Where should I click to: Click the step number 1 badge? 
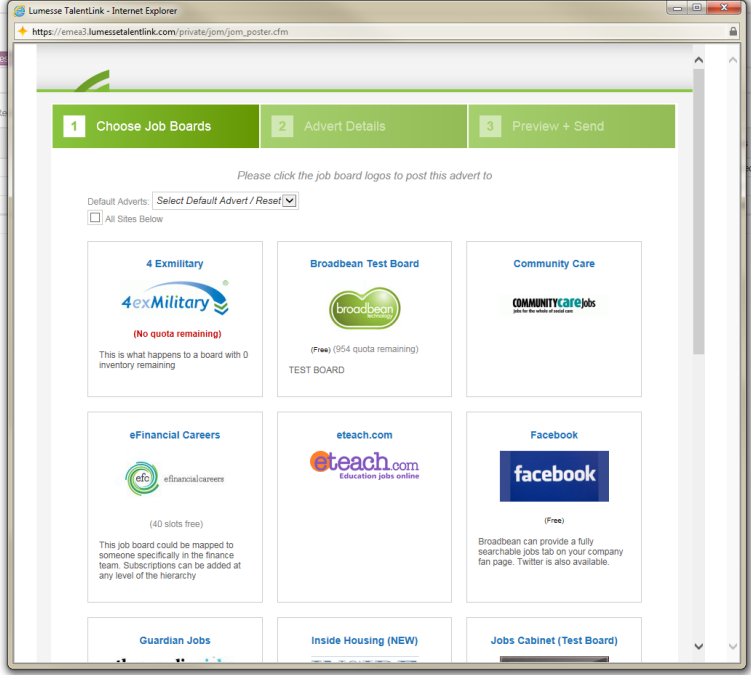(x=74, y=126)
